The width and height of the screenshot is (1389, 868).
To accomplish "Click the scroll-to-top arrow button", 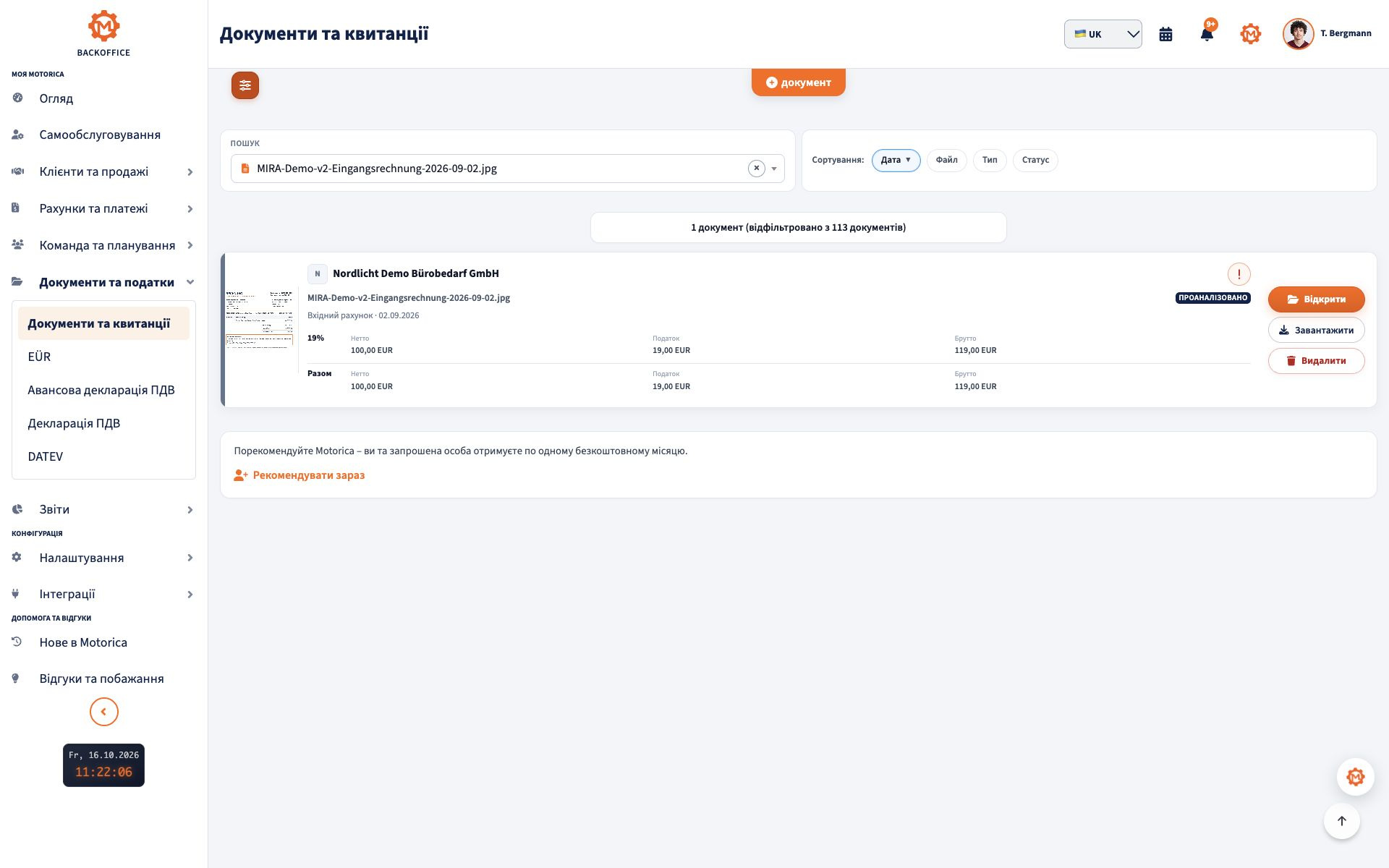I will [x=1342, y=821].
